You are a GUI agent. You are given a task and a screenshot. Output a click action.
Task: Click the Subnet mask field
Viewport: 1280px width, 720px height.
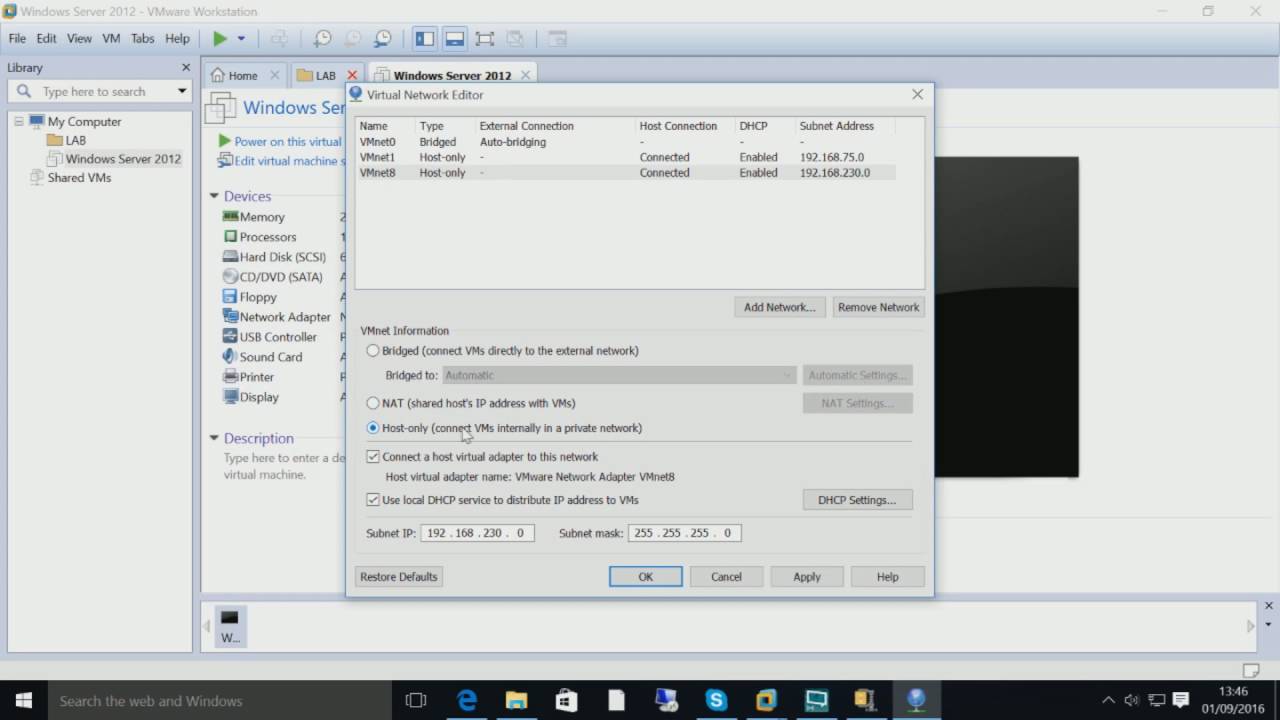coord(684,533)
